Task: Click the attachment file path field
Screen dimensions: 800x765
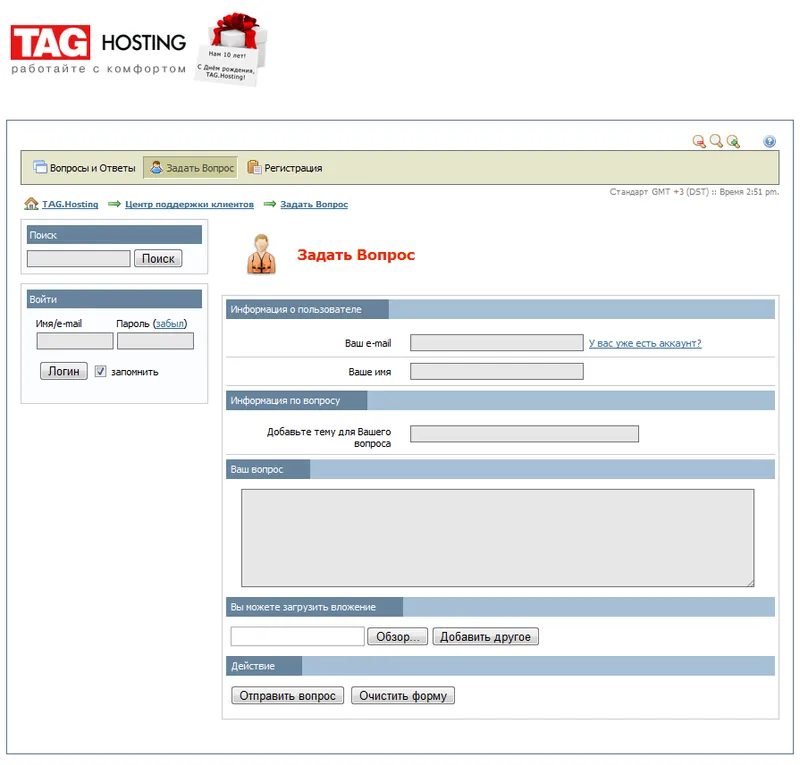Action: (297, 636)
